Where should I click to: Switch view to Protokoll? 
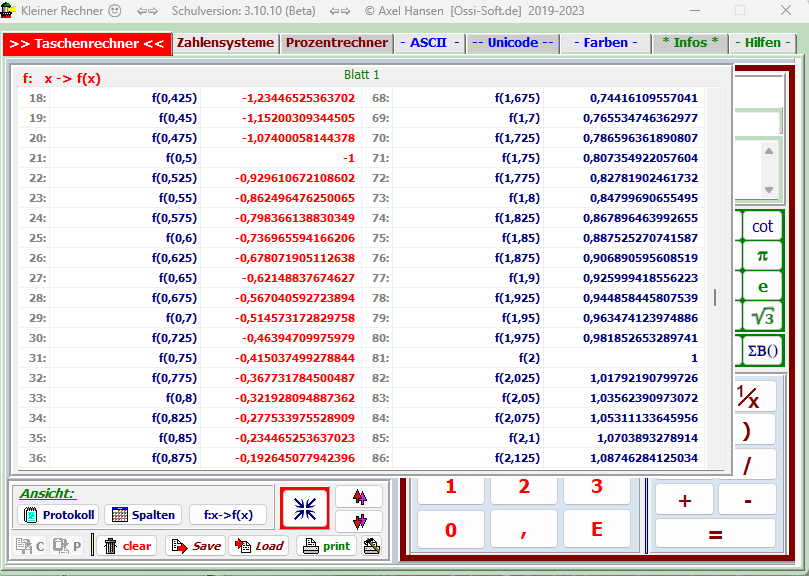pyautogui.click(x=58, y=515)
